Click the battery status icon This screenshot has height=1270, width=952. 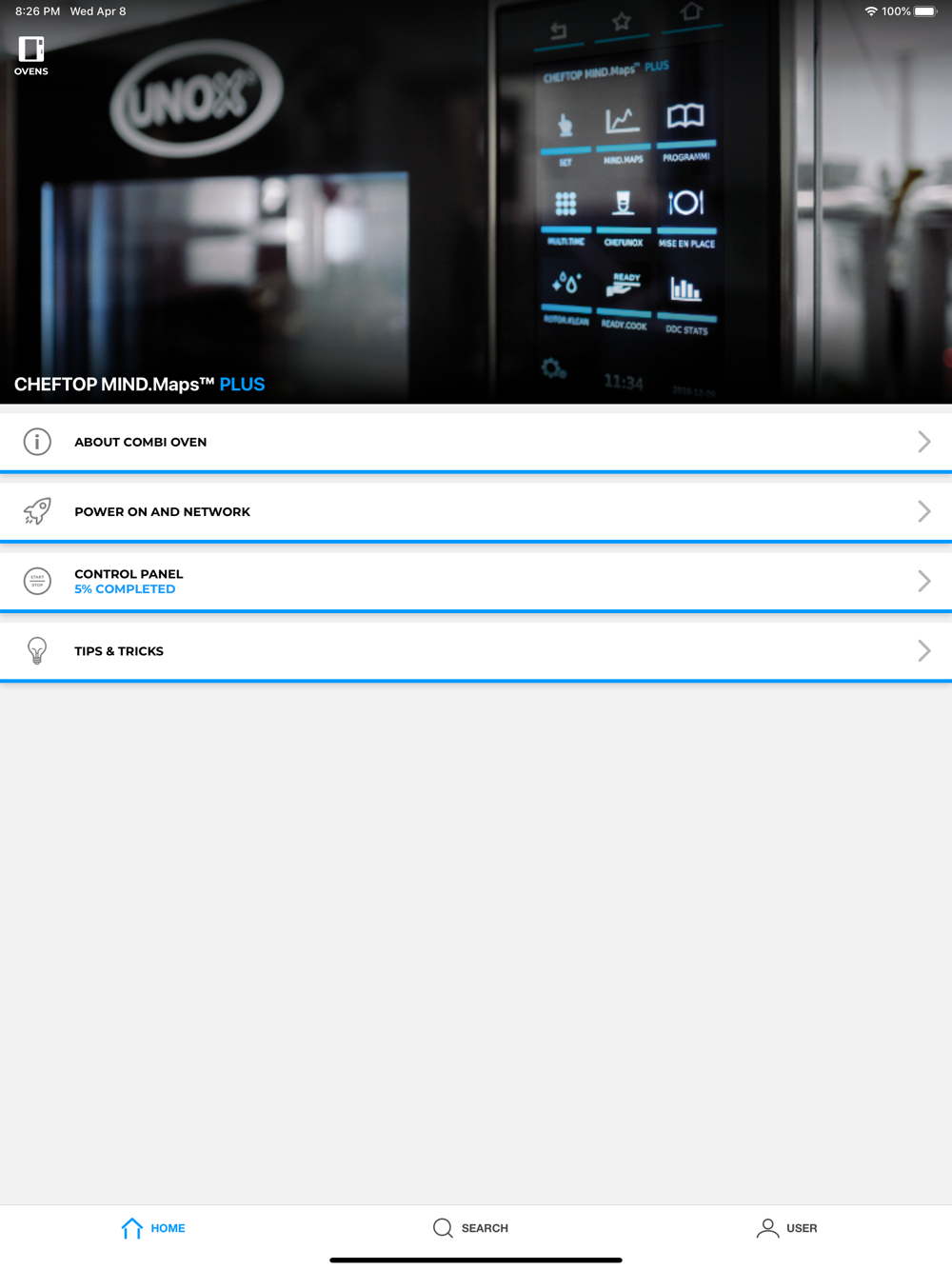click(x=925, y=11)
